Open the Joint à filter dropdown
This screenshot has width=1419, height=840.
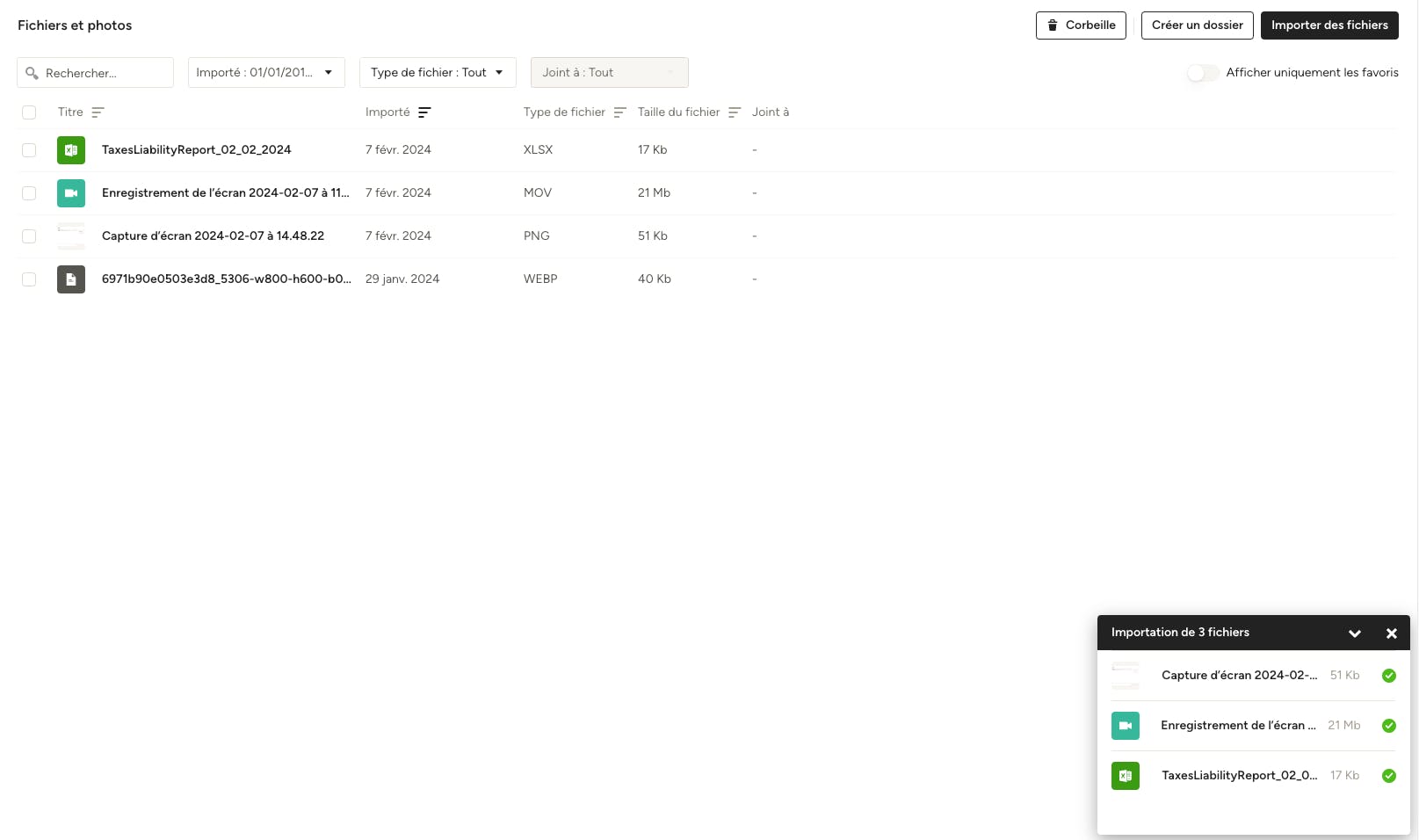tap(609, 73)
